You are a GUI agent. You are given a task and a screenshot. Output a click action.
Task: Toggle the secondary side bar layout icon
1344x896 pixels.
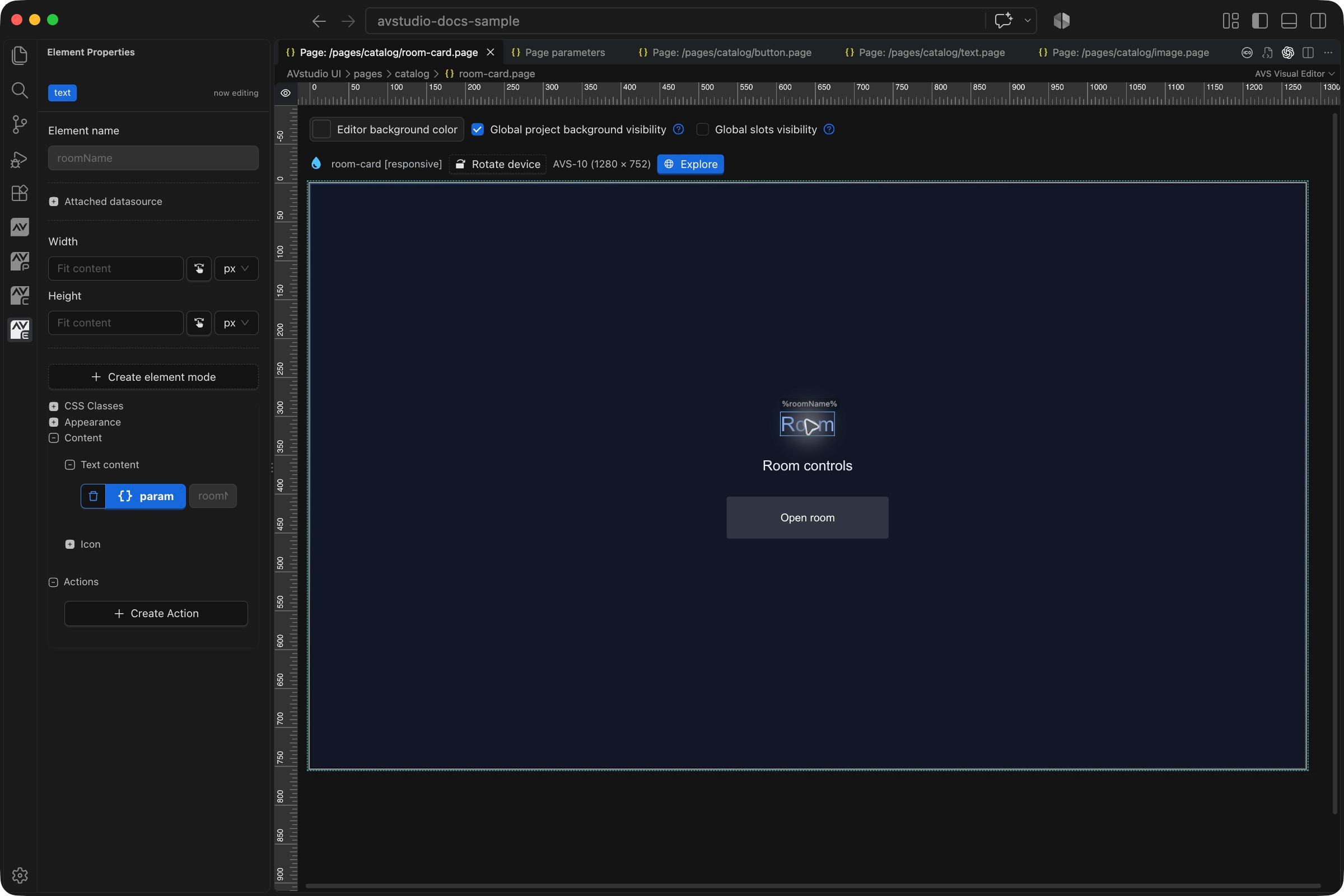pyautogui.click(x=1318, y=21)
